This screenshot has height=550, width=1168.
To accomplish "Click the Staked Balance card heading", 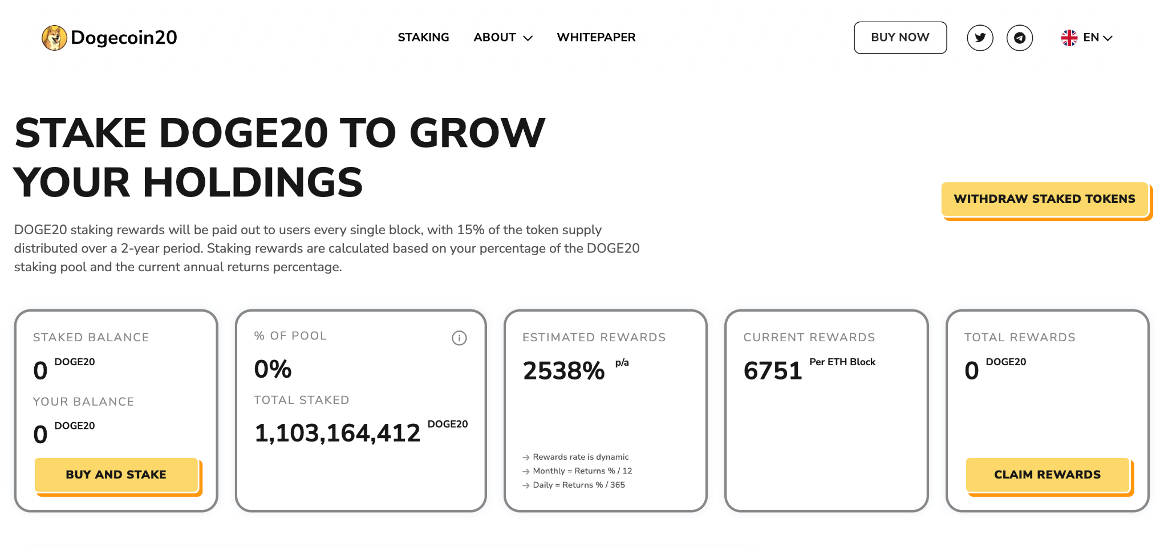I will coord(91,338).
